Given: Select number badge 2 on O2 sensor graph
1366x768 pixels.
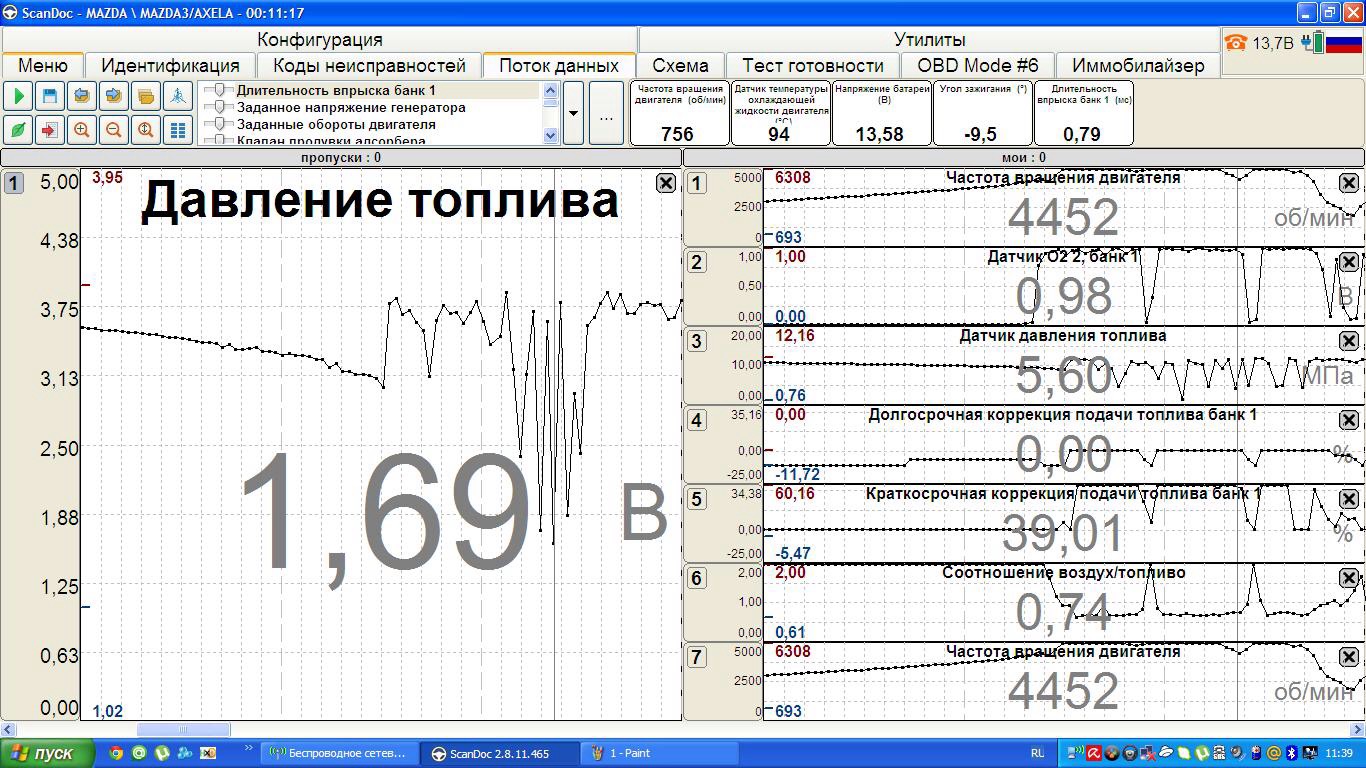Looking at the screenshot, I should coord(697,262).
